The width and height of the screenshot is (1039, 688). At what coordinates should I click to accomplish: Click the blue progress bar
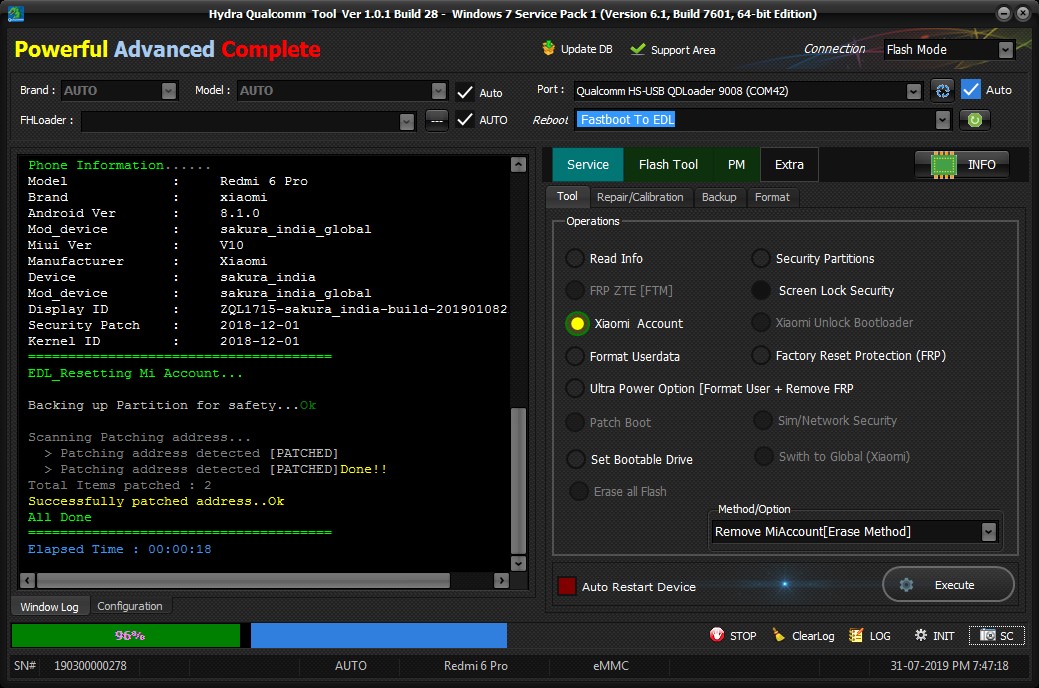tap(378, 635)
